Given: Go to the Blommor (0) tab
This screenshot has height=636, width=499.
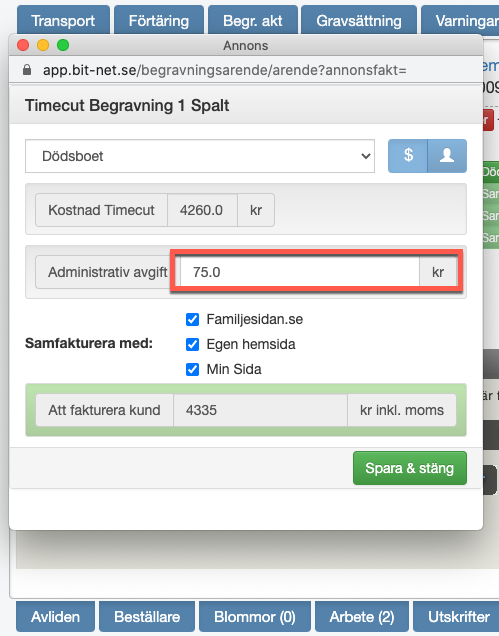Looking at the screenshot, I should pos(255,617).
